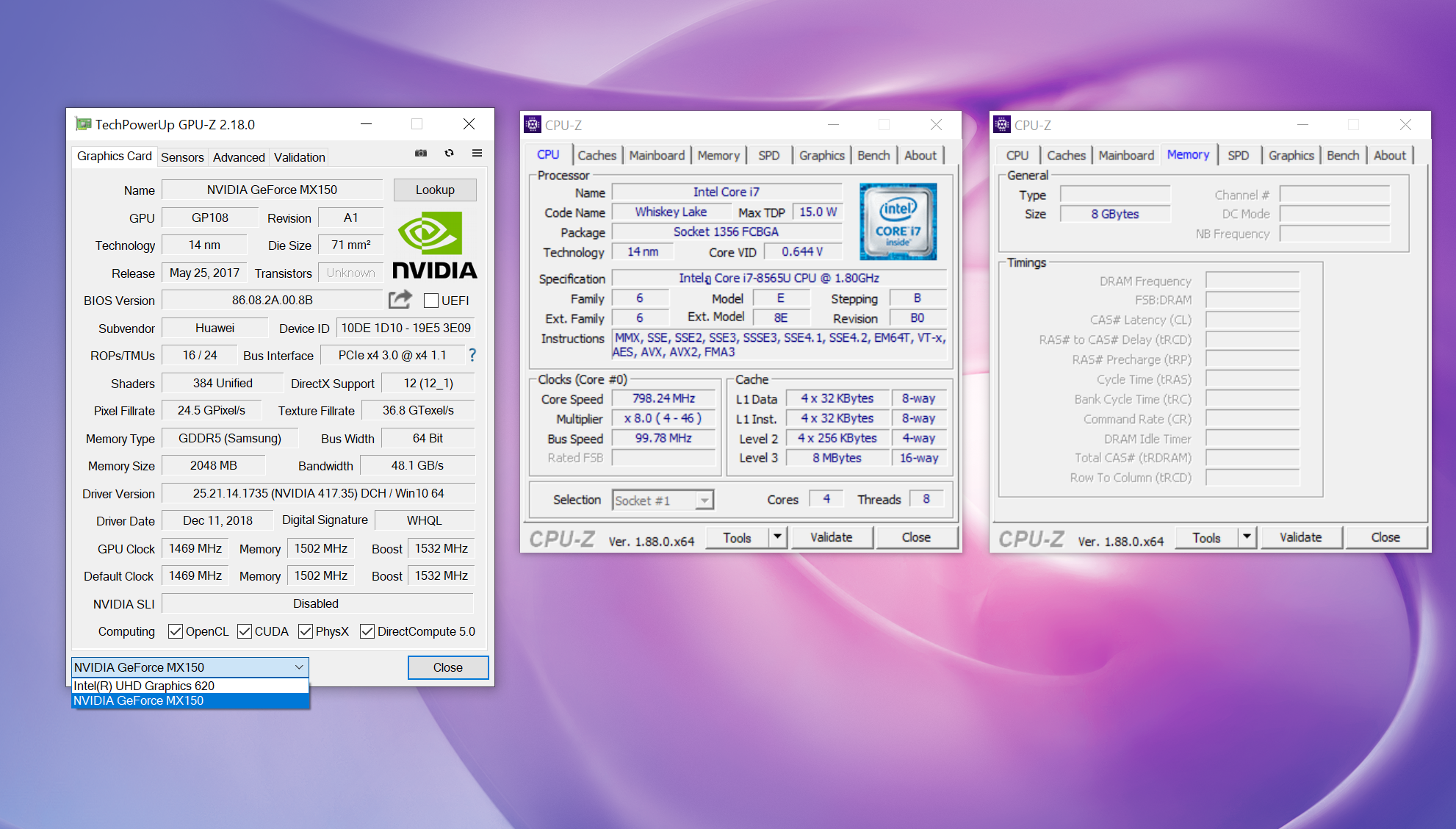This screenshot has width=1456, height=829.
Task: Switch to the Sensors tab in GPU-Z
Action: [x=182, y=157]
